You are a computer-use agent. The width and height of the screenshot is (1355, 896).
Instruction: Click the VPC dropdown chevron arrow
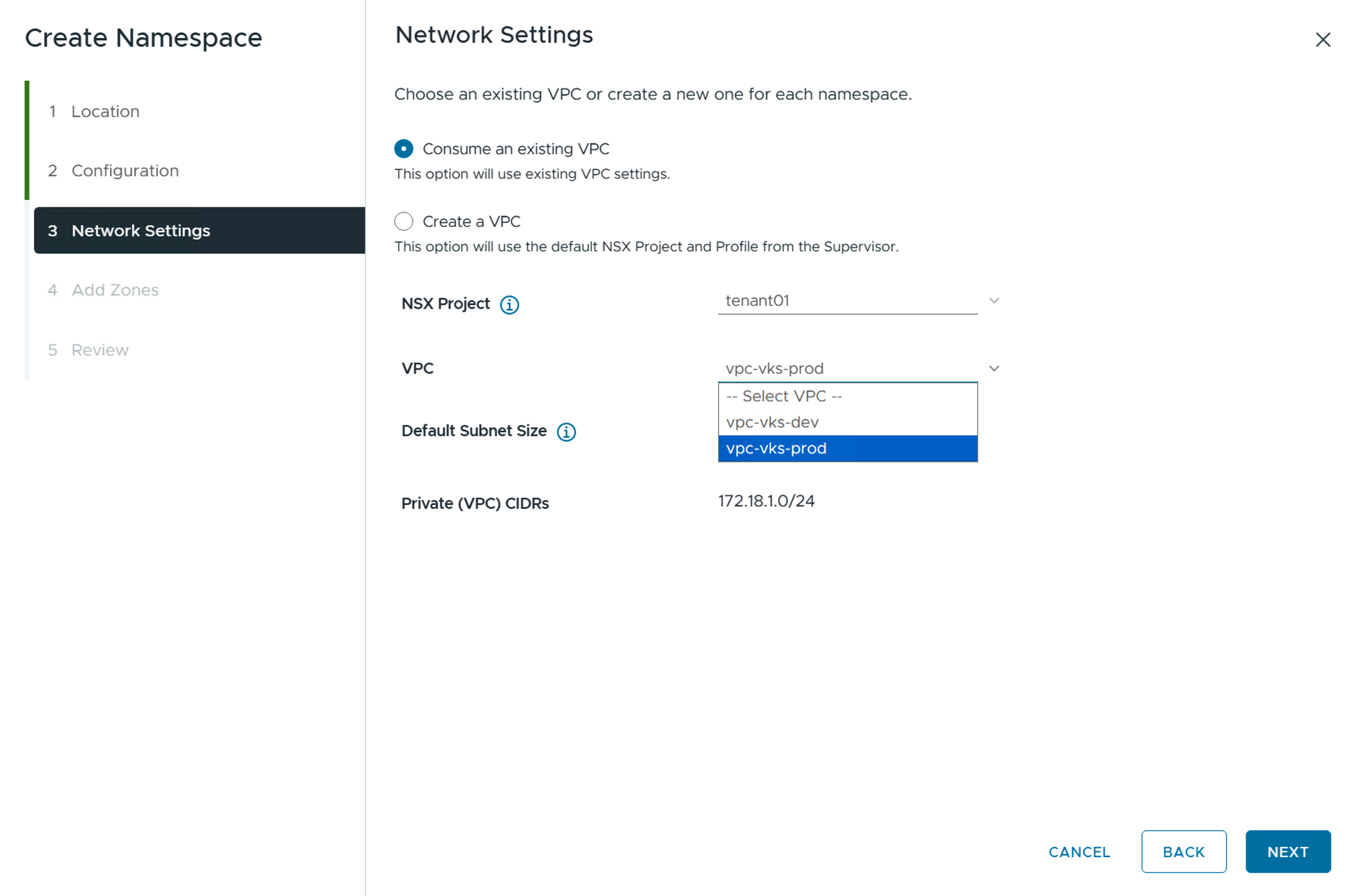click(x=994, y=369)
